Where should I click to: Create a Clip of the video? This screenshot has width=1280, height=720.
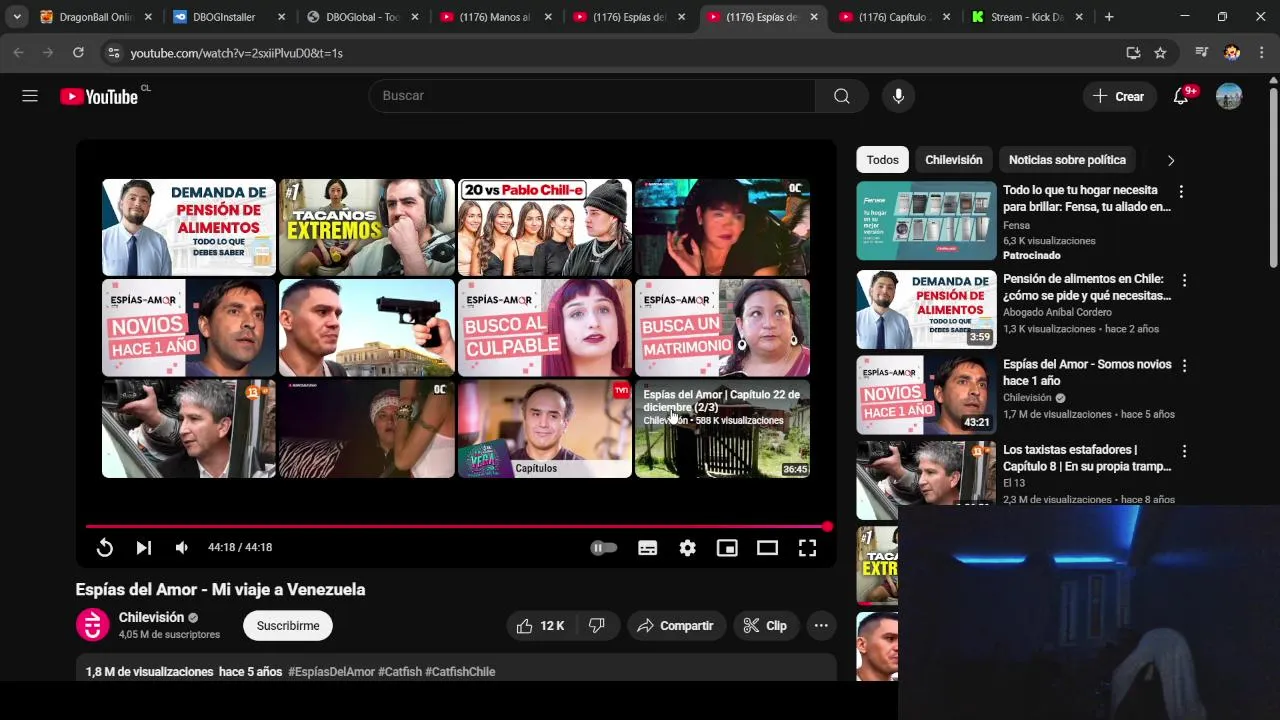tap(765, 626)
